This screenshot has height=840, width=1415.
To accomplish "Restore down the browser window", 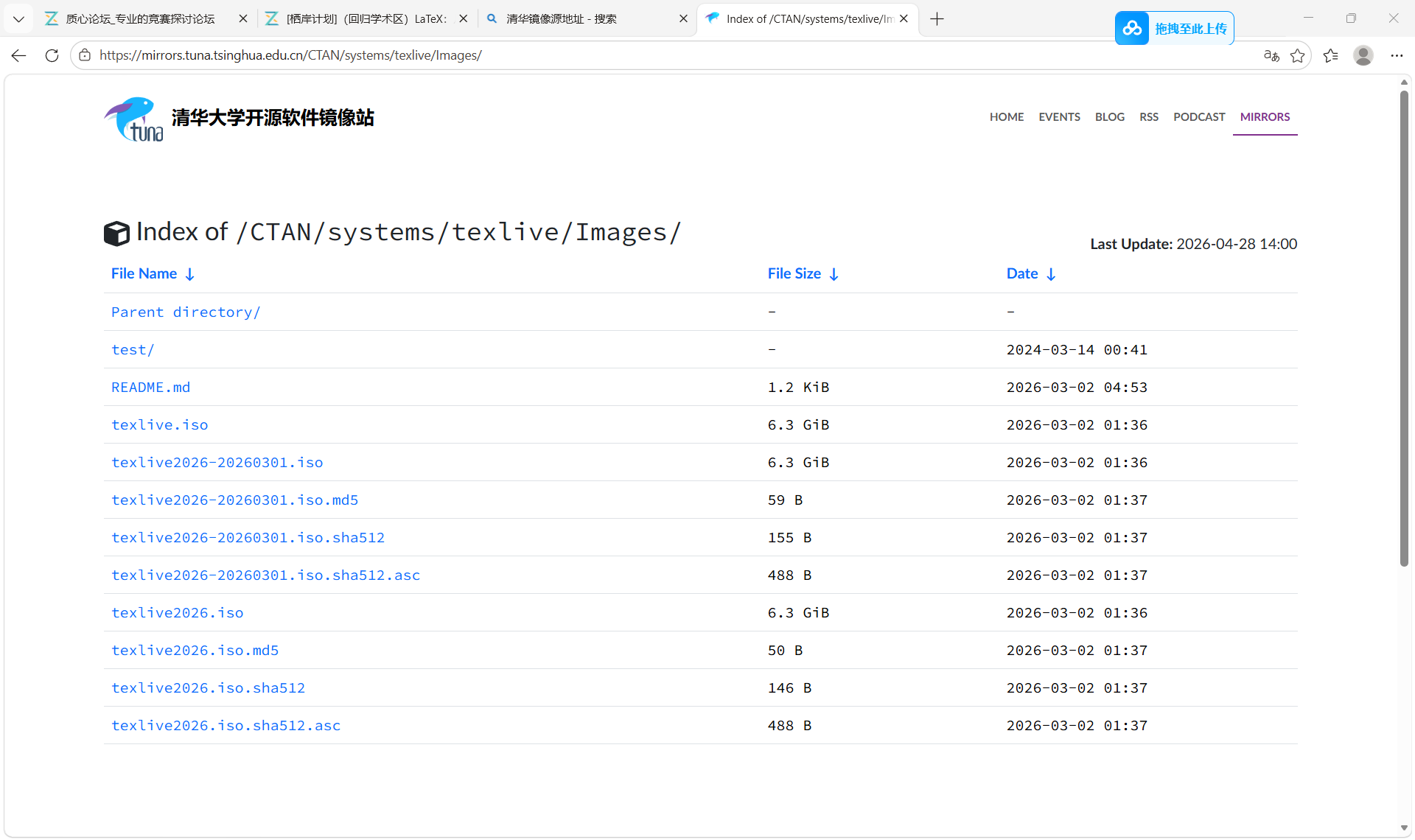I will [1351, 18].
